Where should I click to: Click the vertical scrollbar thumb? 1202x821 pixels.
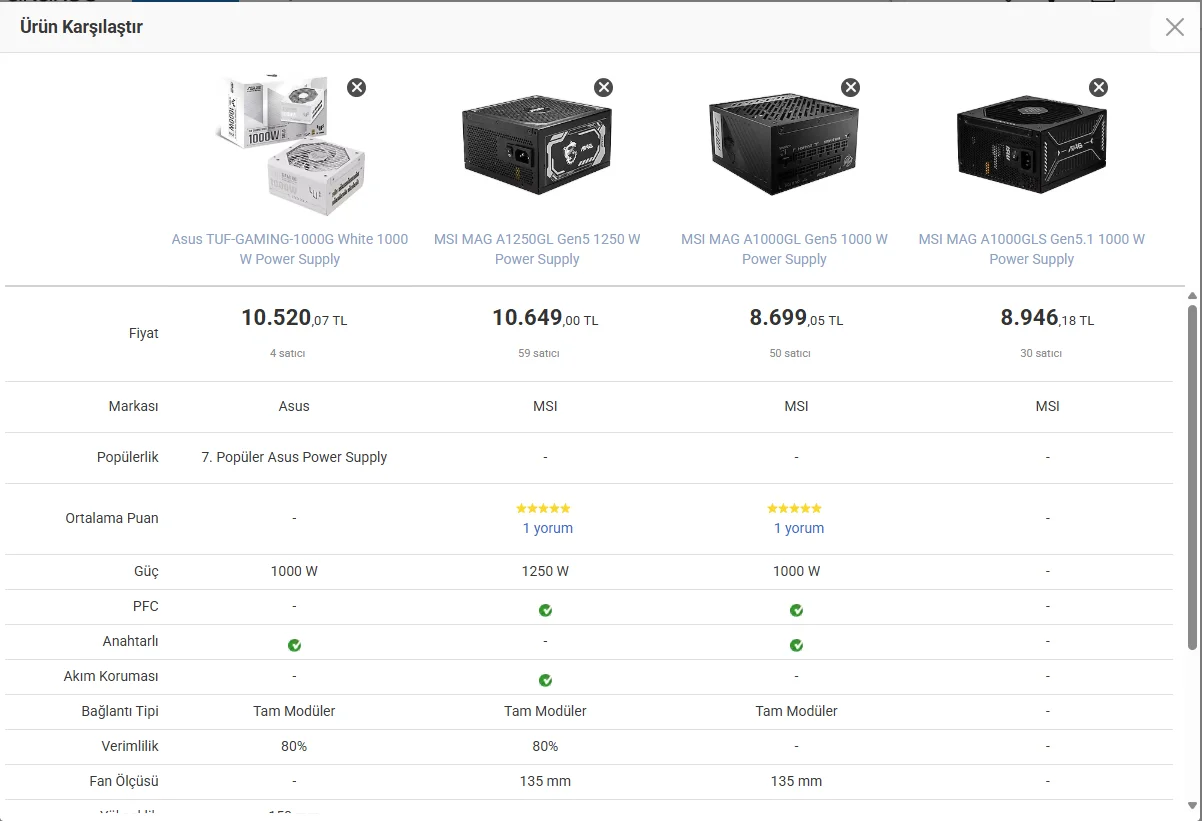[1192, 478]
